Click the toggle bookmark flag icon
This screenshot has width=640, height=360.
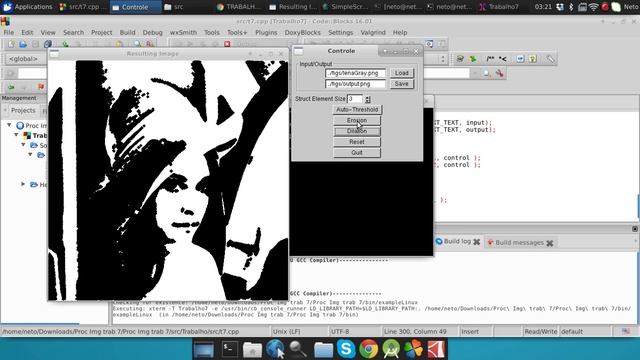[x=40, y=87]
